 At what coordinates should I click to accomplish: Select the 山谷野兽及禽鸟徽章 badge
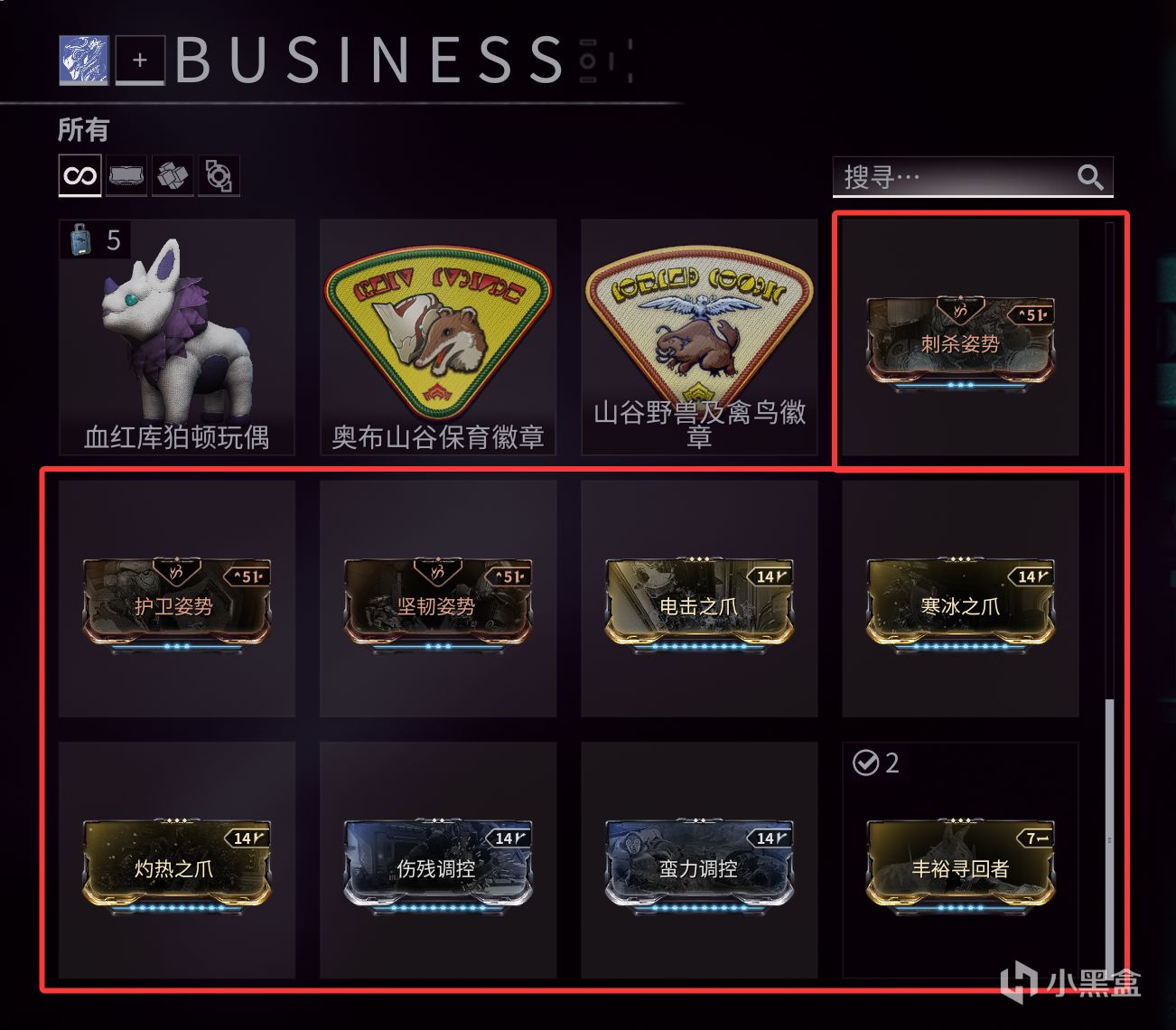click(699, 337)
